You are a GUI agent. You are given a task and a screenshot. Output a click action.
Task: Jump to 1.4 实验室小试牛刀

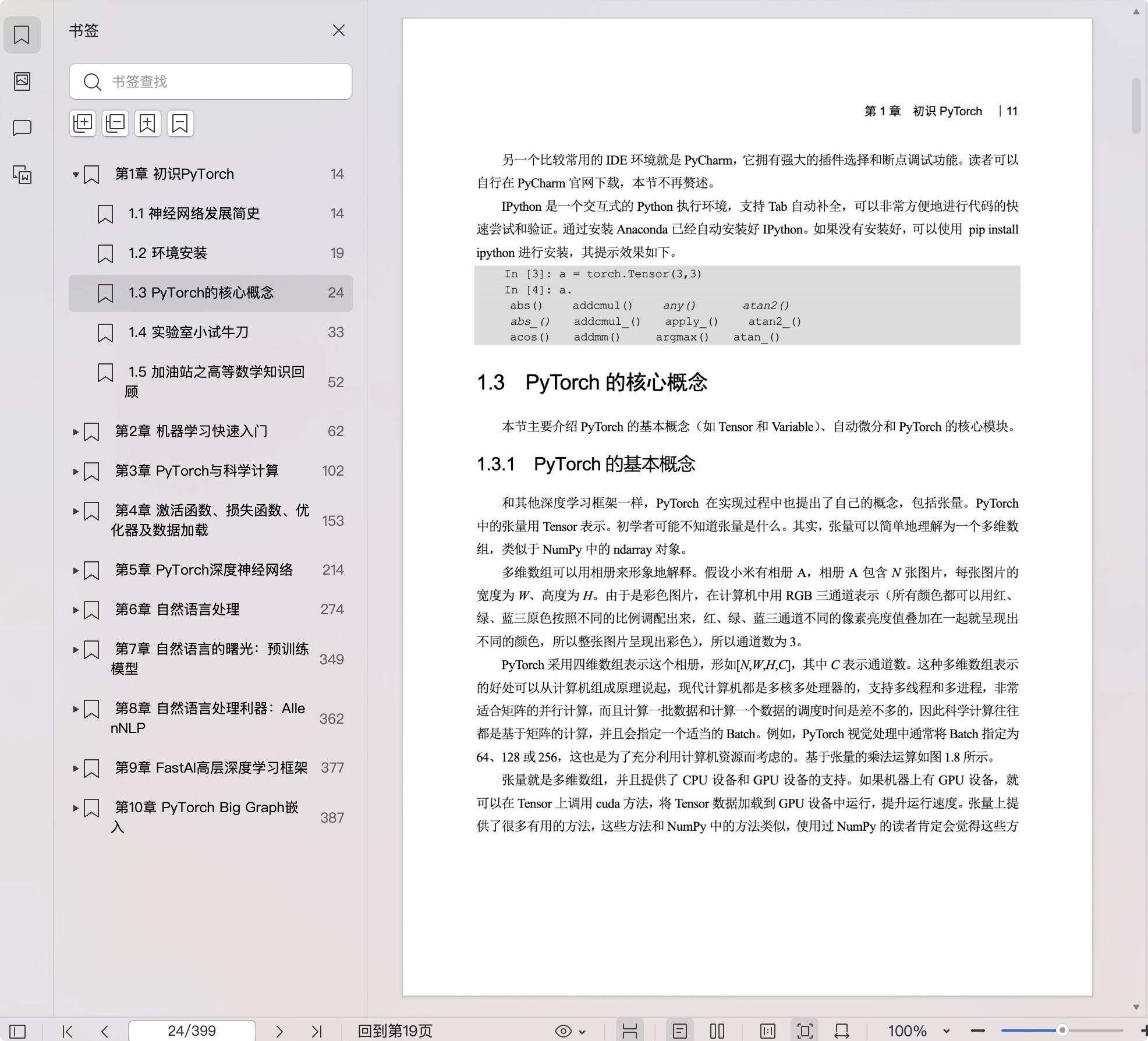211,332
